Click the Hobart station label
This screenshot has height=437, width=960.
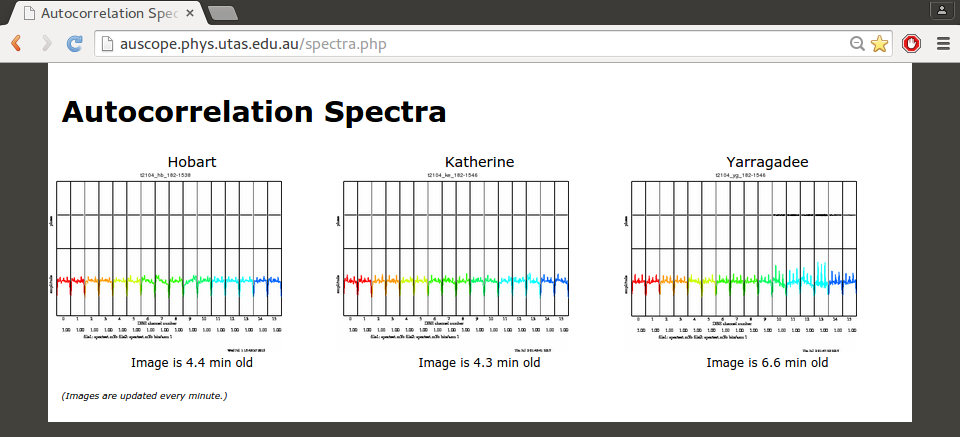pos(192,162)
